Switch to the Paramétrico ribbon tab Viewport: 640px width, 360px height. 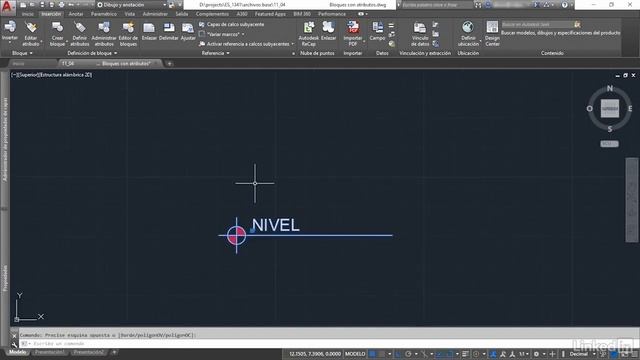click(x=104, y=14)
